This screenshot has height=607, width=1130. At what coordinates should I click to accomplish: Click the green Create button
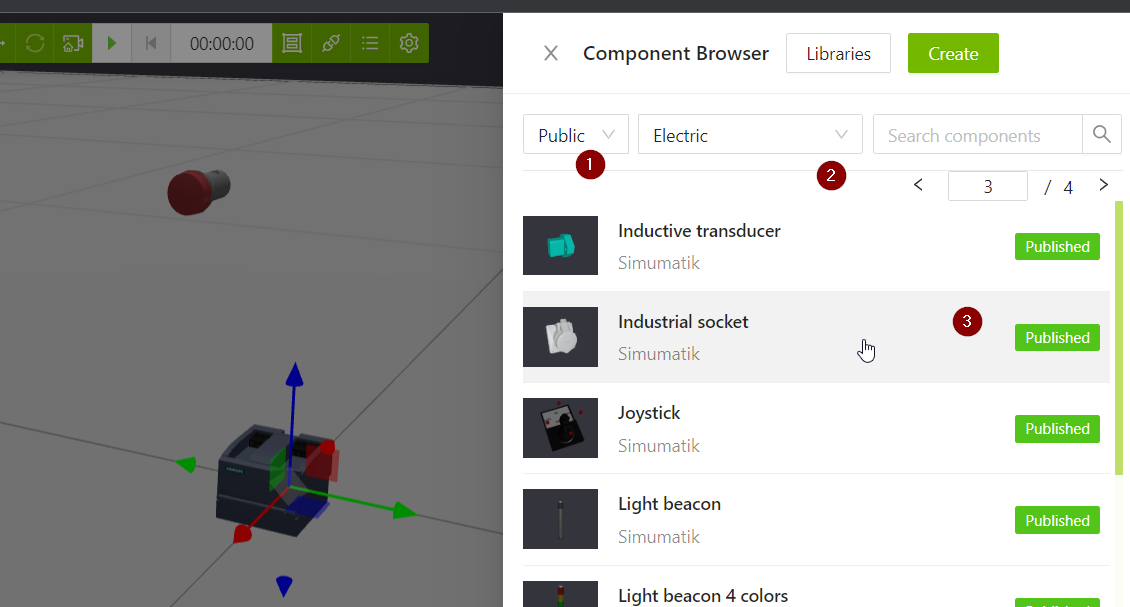point(953,53)
